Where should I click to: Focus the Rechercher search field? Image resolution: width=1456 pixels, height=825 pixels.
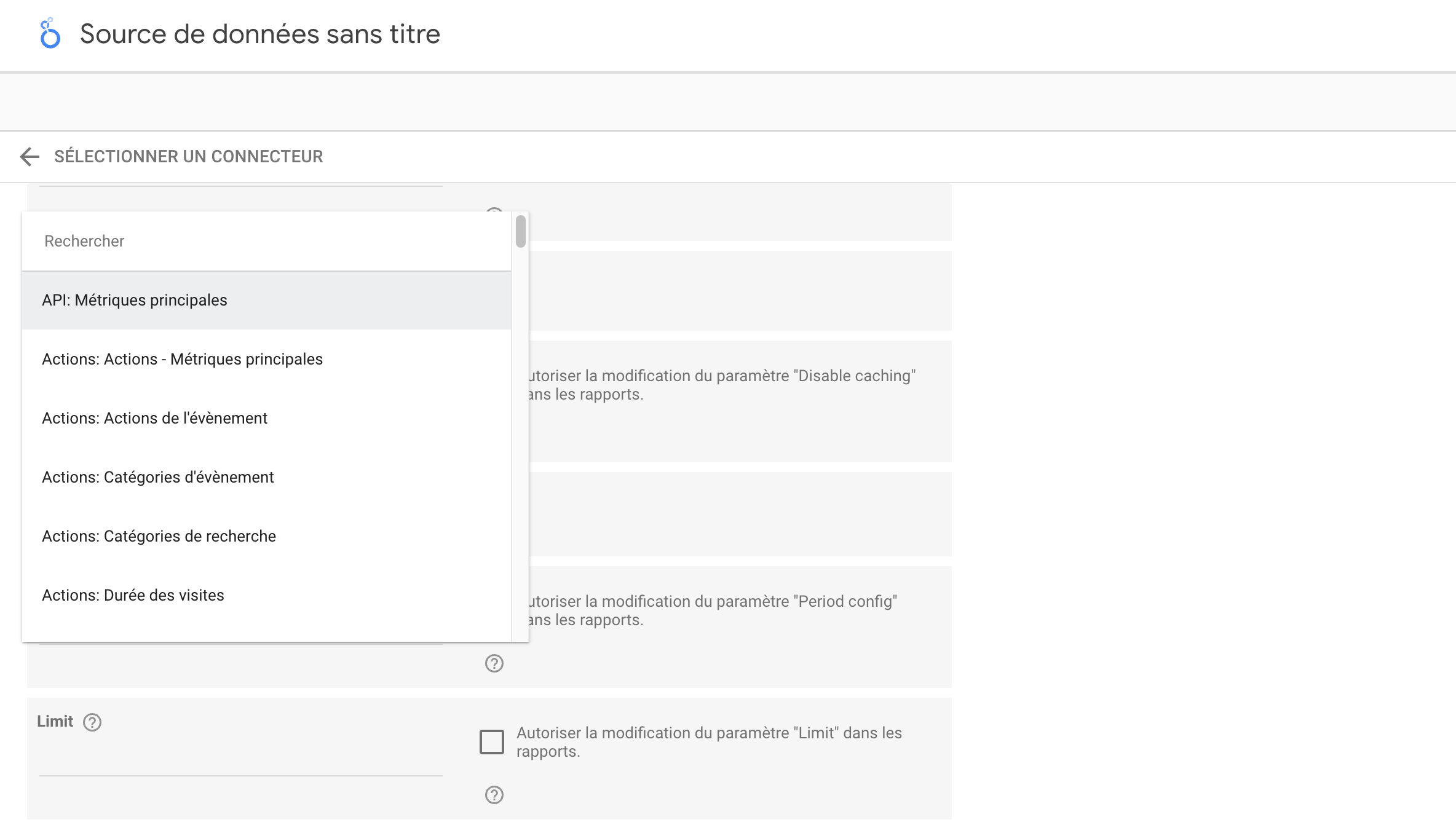coord(266,241)
